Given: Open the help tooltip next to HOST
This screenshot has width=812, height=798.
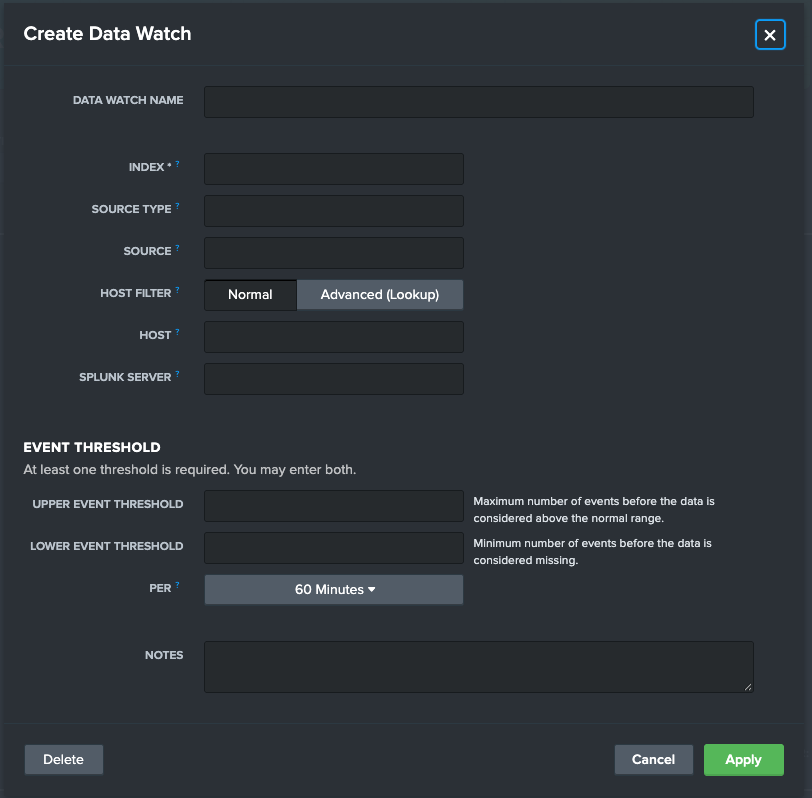Looking at the screenshot, I should pyautogui.click(x=177, y=331).
